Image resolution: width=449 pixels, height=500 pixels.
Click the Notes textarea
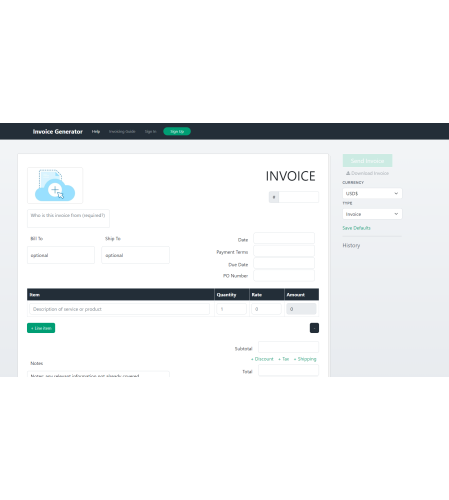(x=98, y=374)
